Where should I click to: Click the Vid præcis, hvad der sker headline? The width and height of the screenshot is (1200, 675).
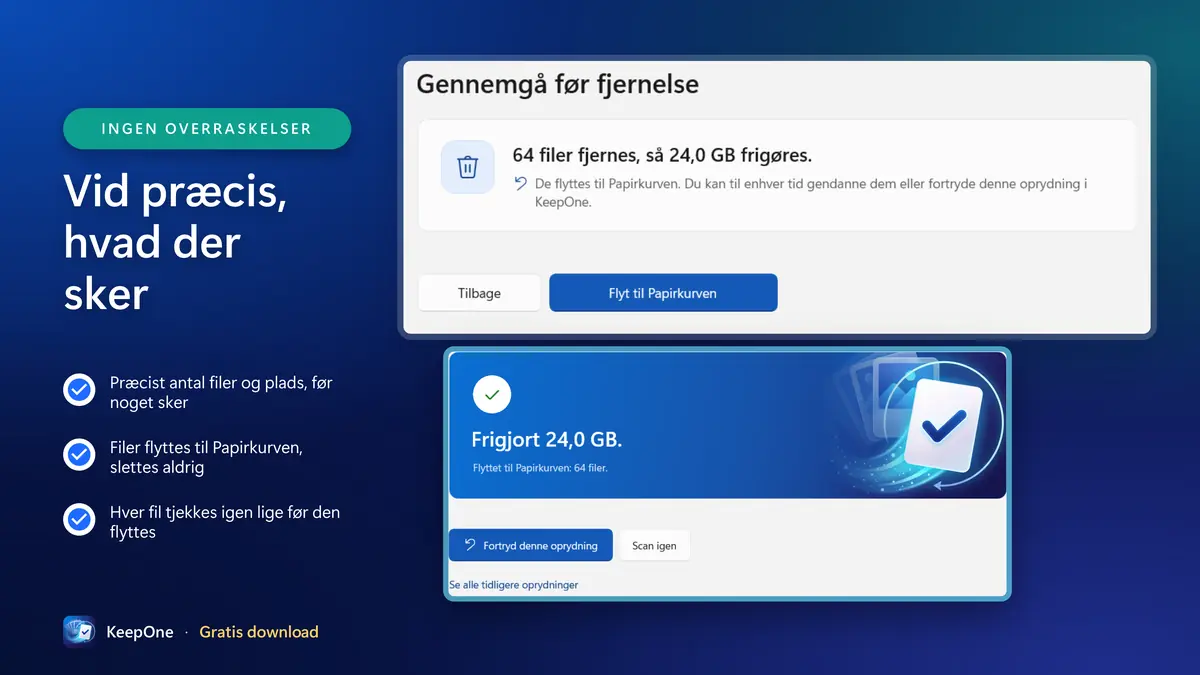tap(176, 242)
